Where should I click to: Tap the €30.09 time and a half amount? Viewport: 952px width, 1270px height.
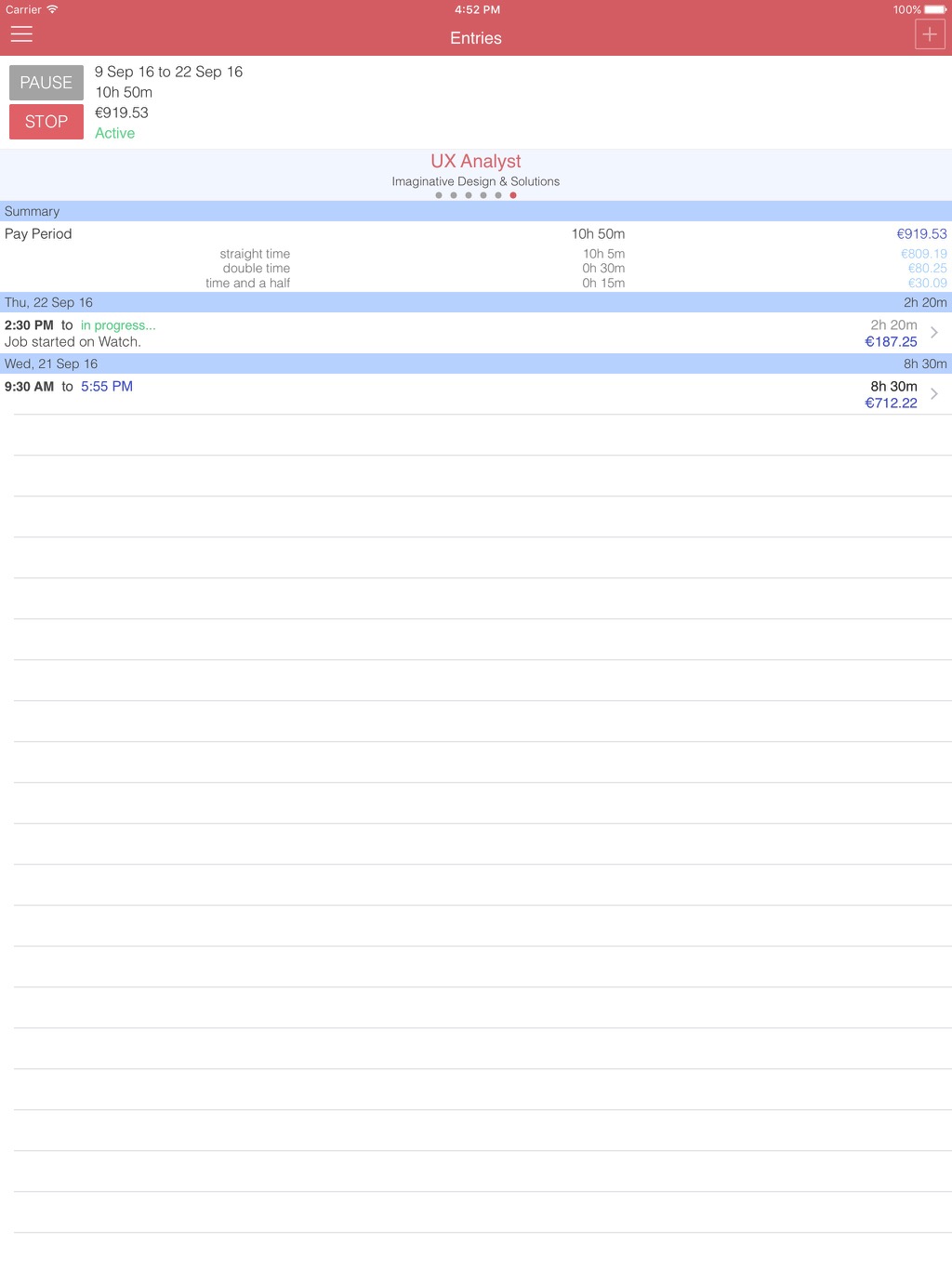click(928, 284)
